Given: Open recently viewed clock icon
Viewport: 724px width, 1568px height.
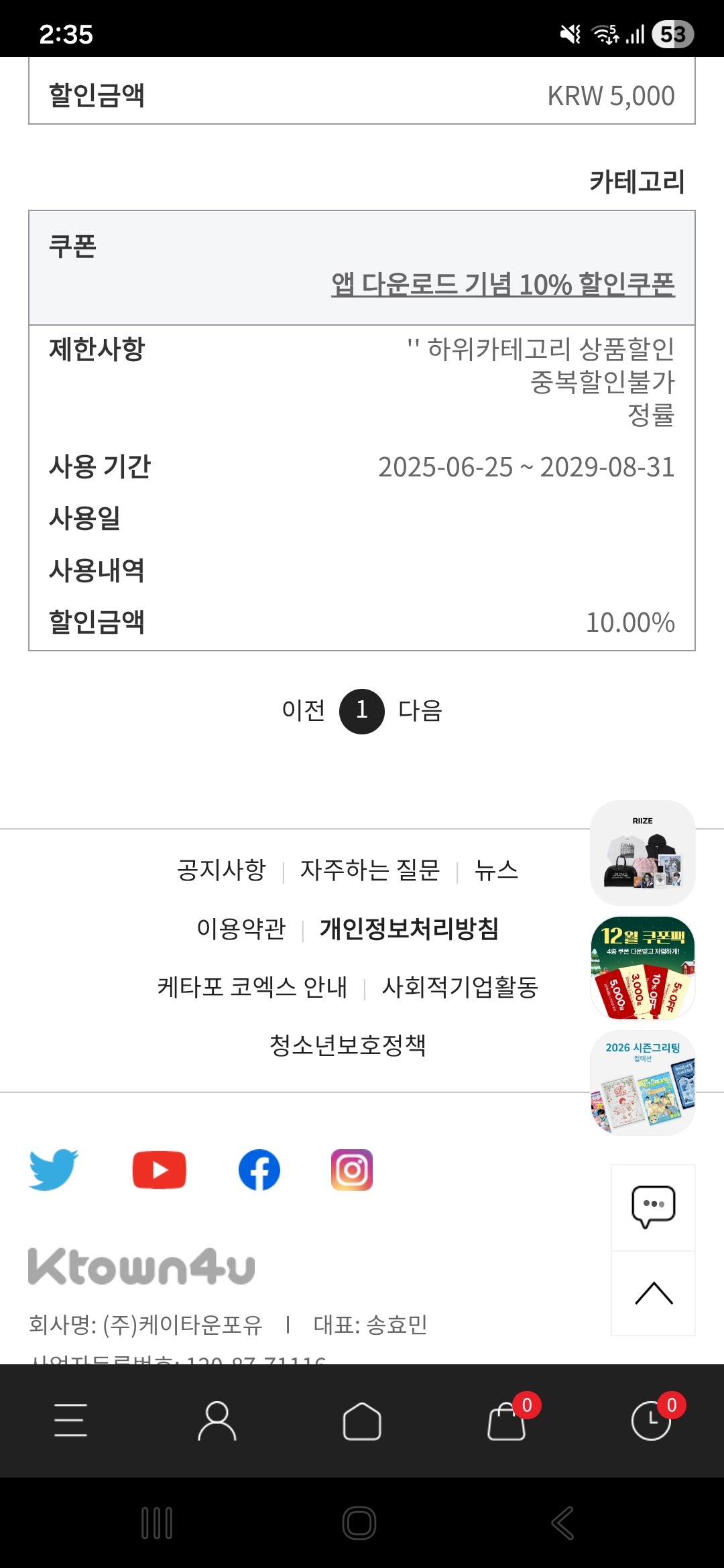Looking at the screenshot, I should point(651,1421).
